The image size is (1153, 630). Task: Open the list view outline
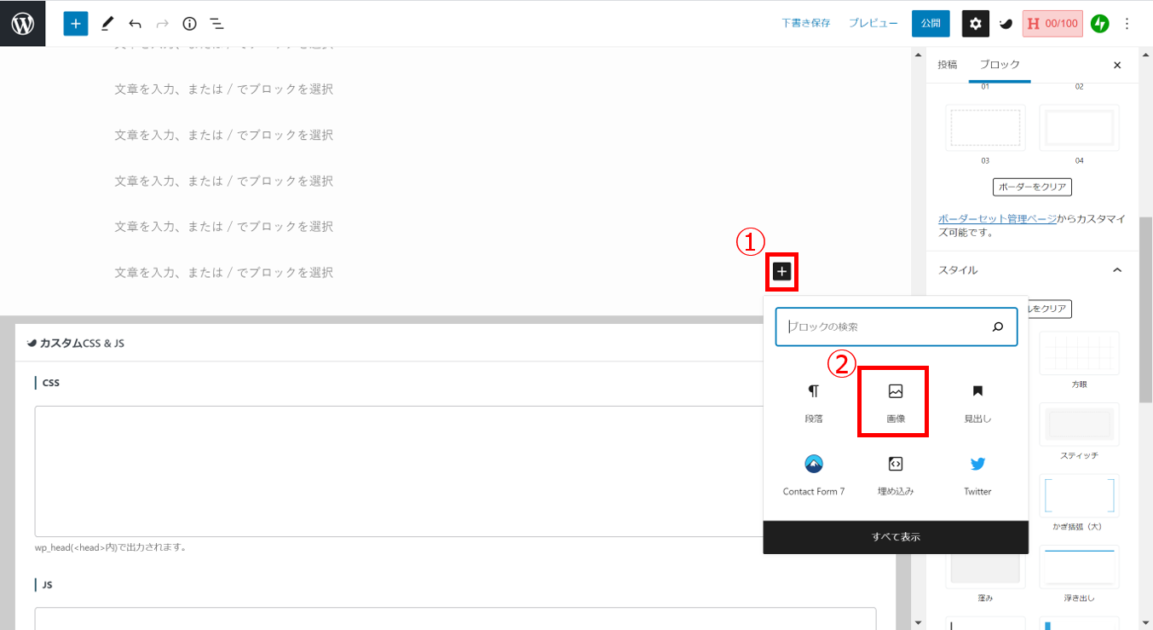(x=217, y=24)
